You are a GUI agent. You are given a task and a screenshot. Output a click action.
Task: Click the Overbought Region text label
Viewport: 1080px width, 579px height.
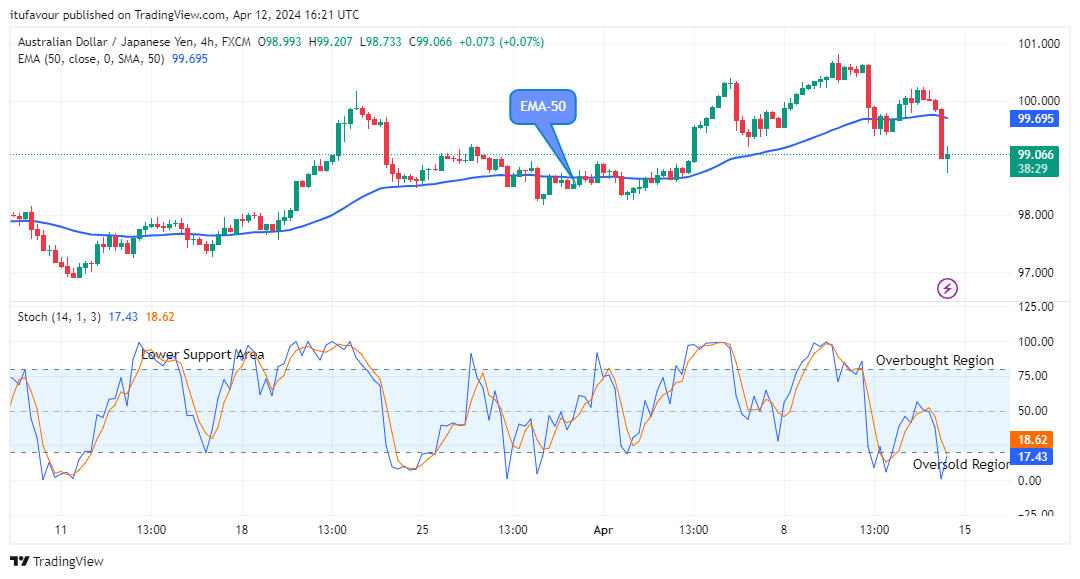click(935, 360)
